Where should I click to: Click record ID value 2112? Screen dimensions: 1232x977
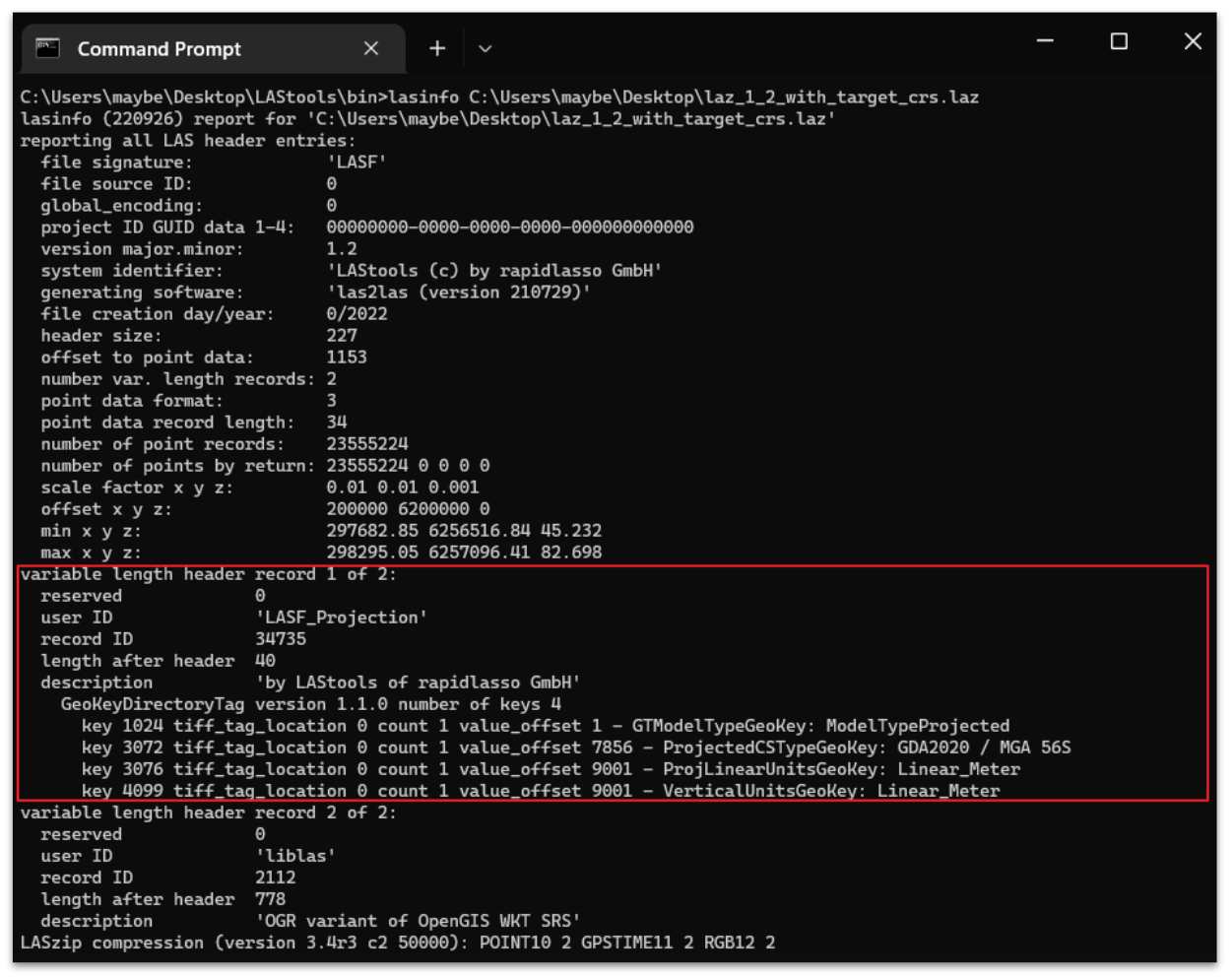275,878
